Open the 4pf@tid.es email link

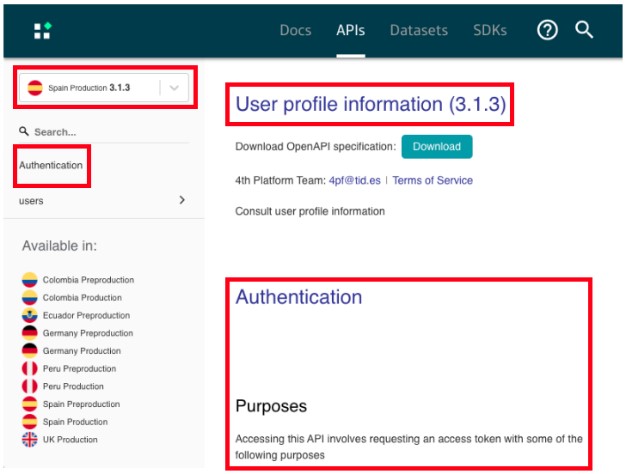tap(355, 180)
